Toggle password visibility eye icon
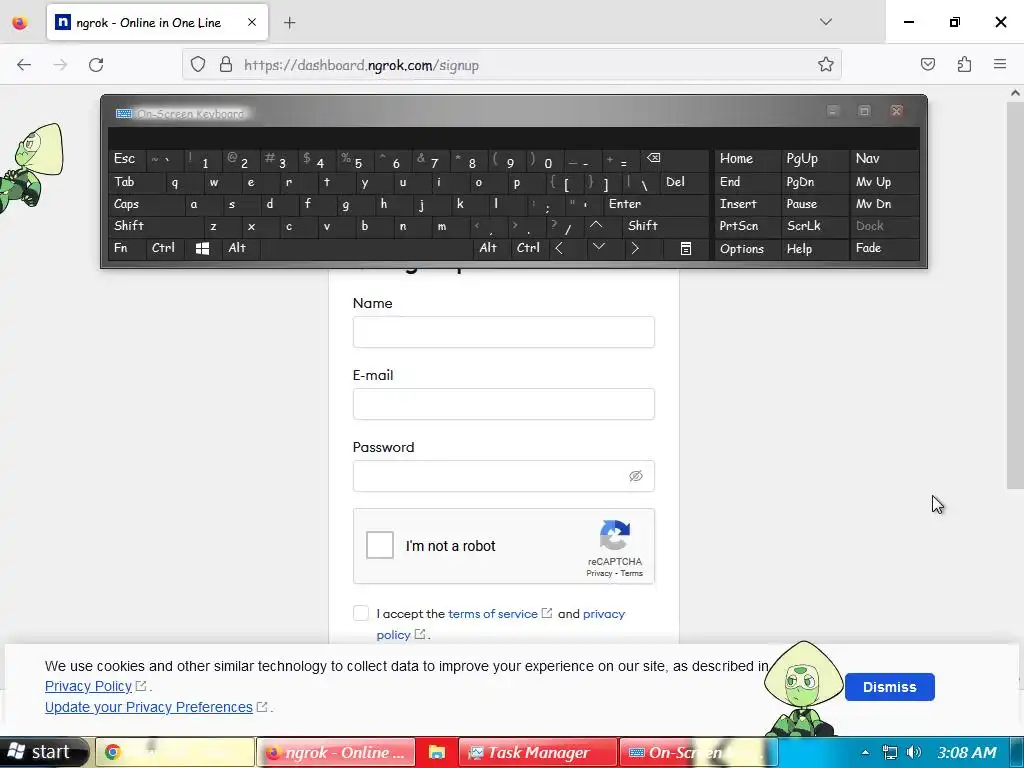 coord(635,476)
